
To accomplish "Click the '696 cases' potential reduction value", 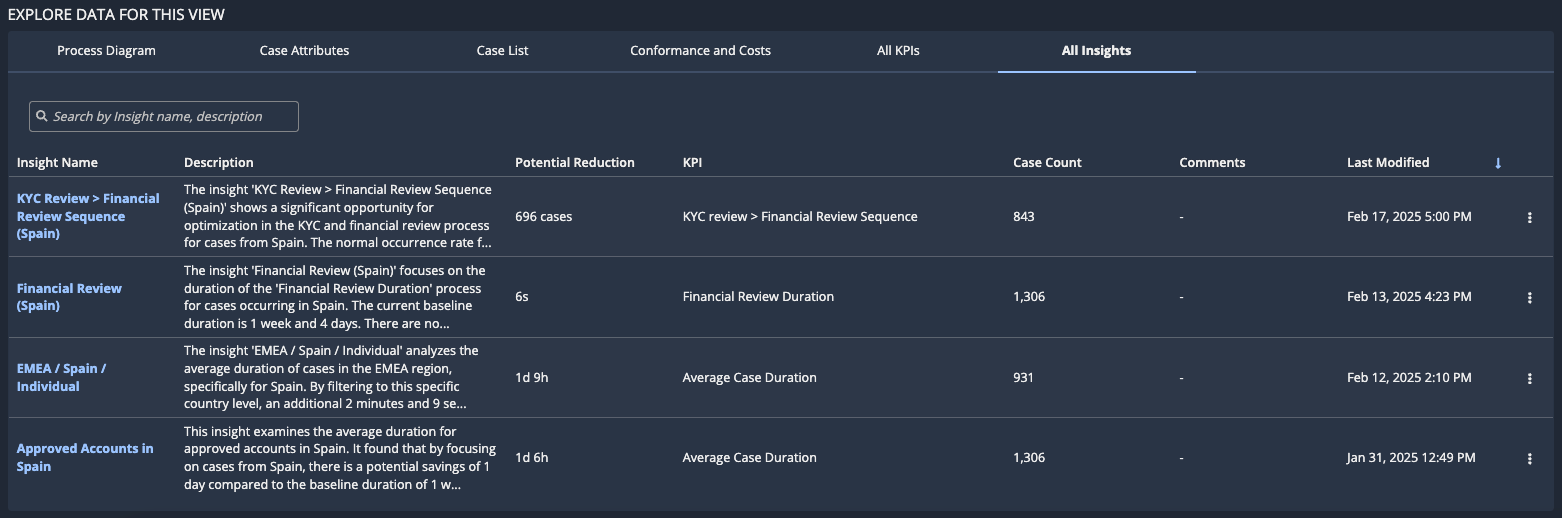I will pyautogui.click(x=544, y=216).
